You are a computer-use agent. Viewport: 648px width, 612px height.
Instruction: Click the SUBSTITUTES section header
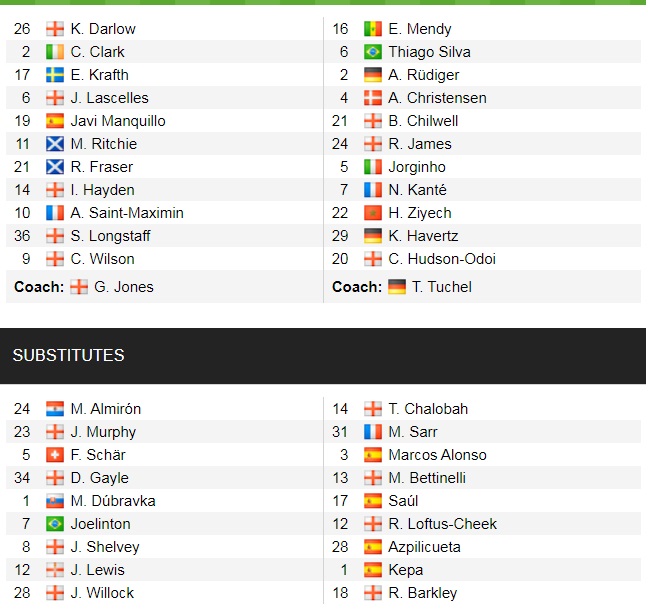(x=68, y=356)
